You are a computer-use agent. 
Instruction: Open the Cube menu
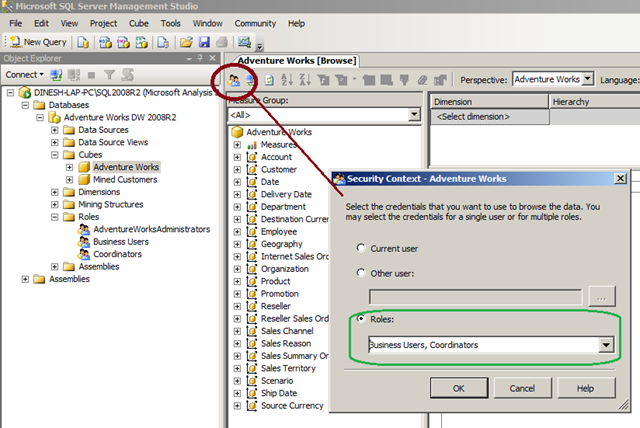[139, 23]
